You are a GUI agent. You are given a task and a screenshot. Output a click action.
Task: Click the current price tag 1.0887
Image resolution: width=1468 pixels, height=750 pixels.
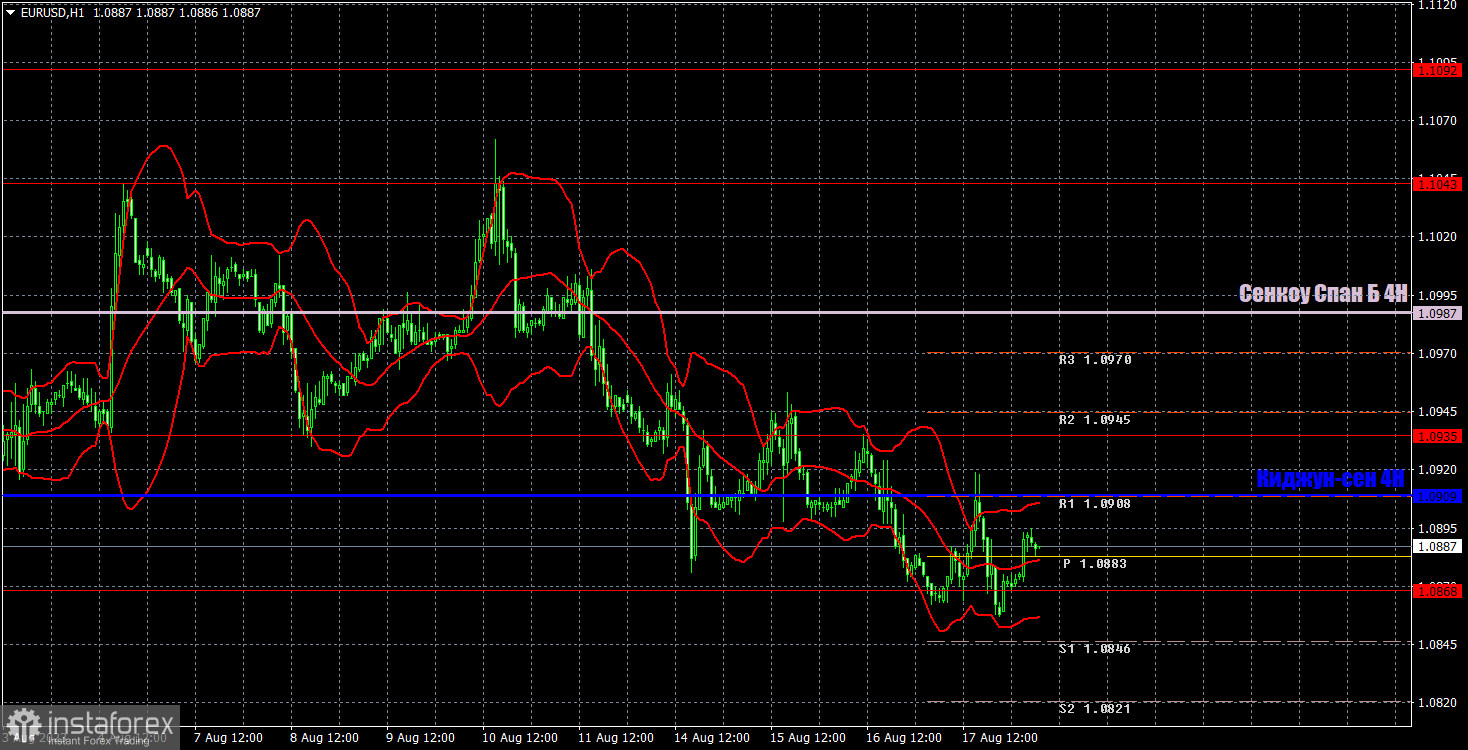[x=1438, y=546]
